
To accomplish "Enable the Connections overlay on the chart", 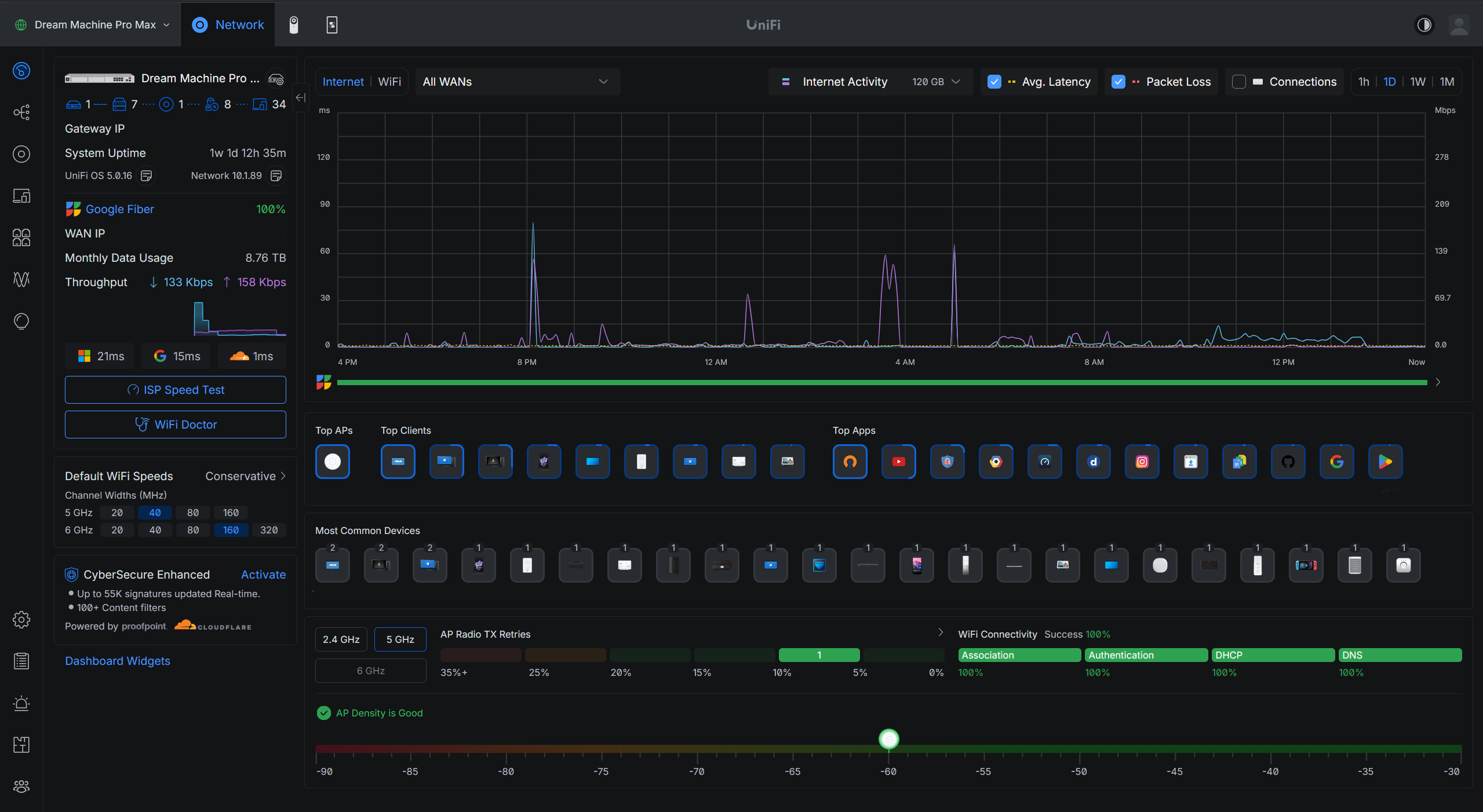I will (x=1240, y=82).
